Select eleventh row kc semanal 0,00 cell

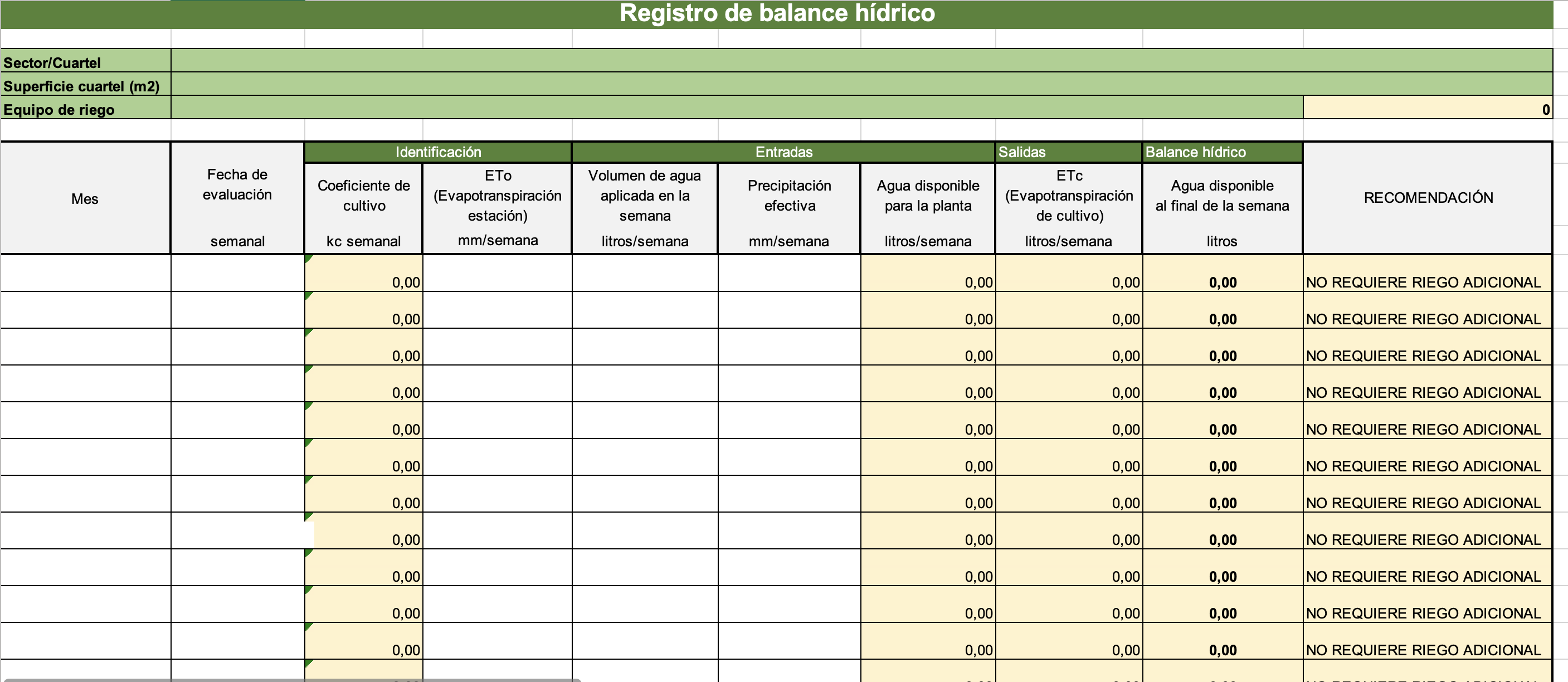(364, 641)
